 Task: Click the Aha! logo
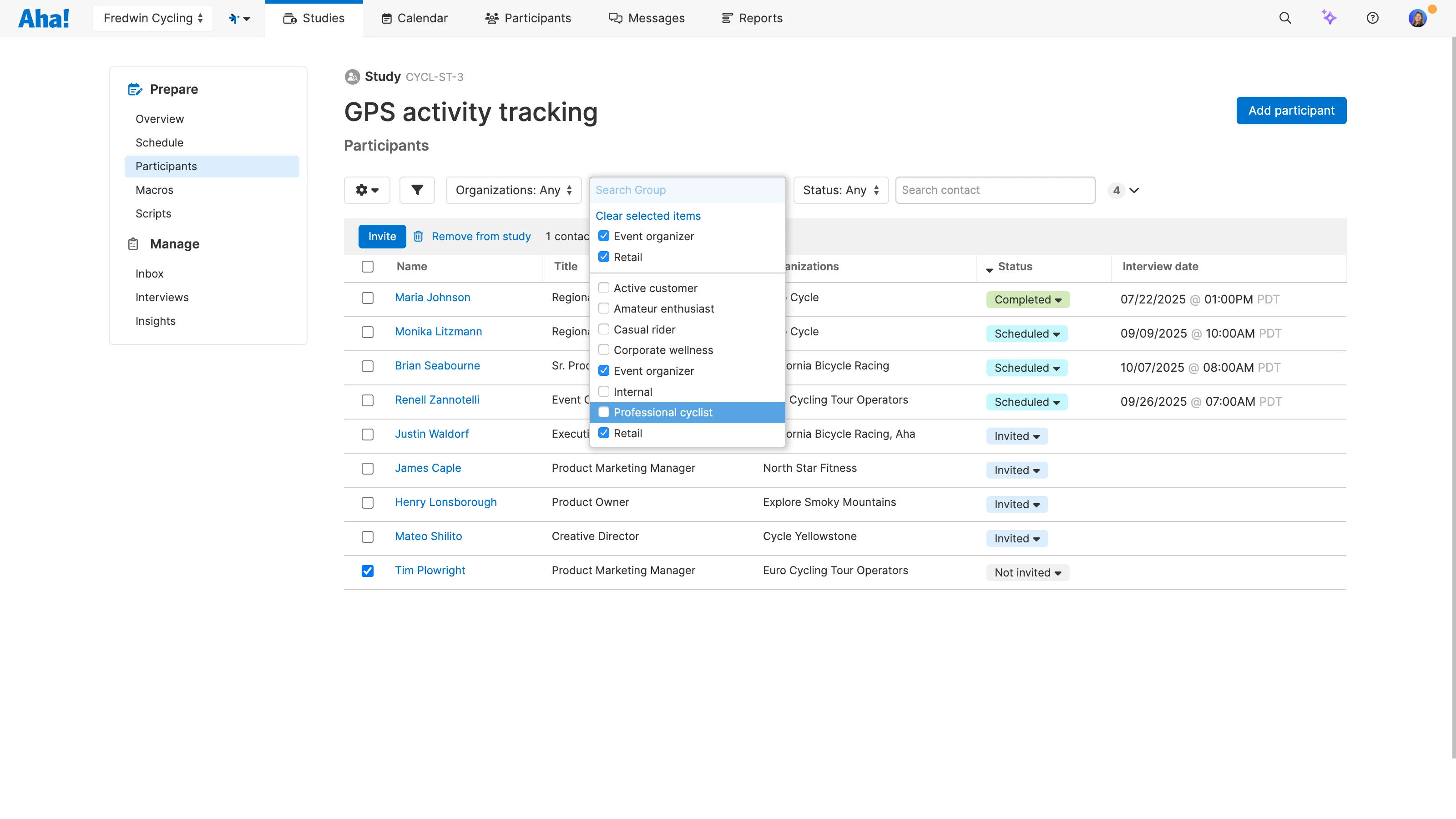pos(44,18)
